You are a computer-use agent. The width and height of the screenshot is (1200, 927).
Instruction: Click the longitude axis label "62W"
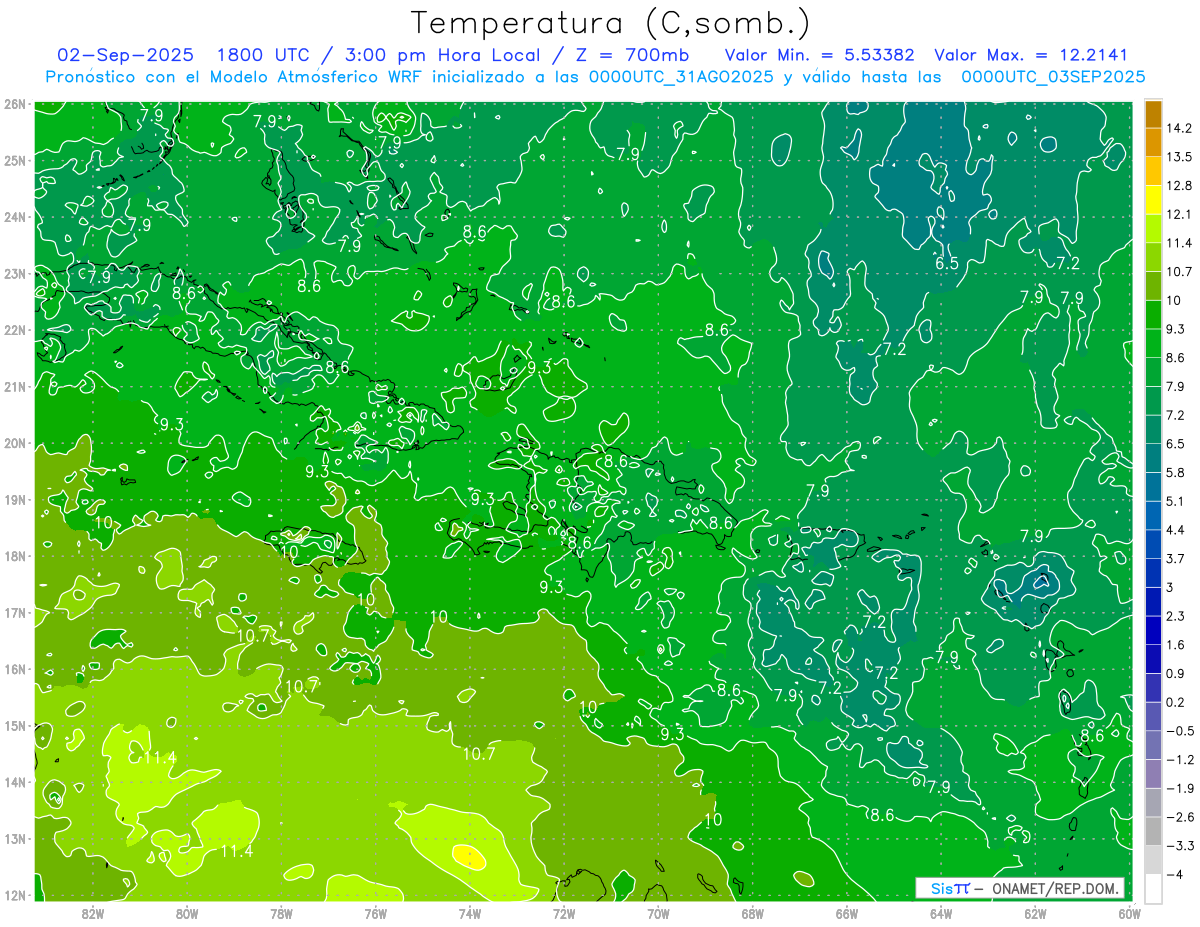tap(1035, 913)
